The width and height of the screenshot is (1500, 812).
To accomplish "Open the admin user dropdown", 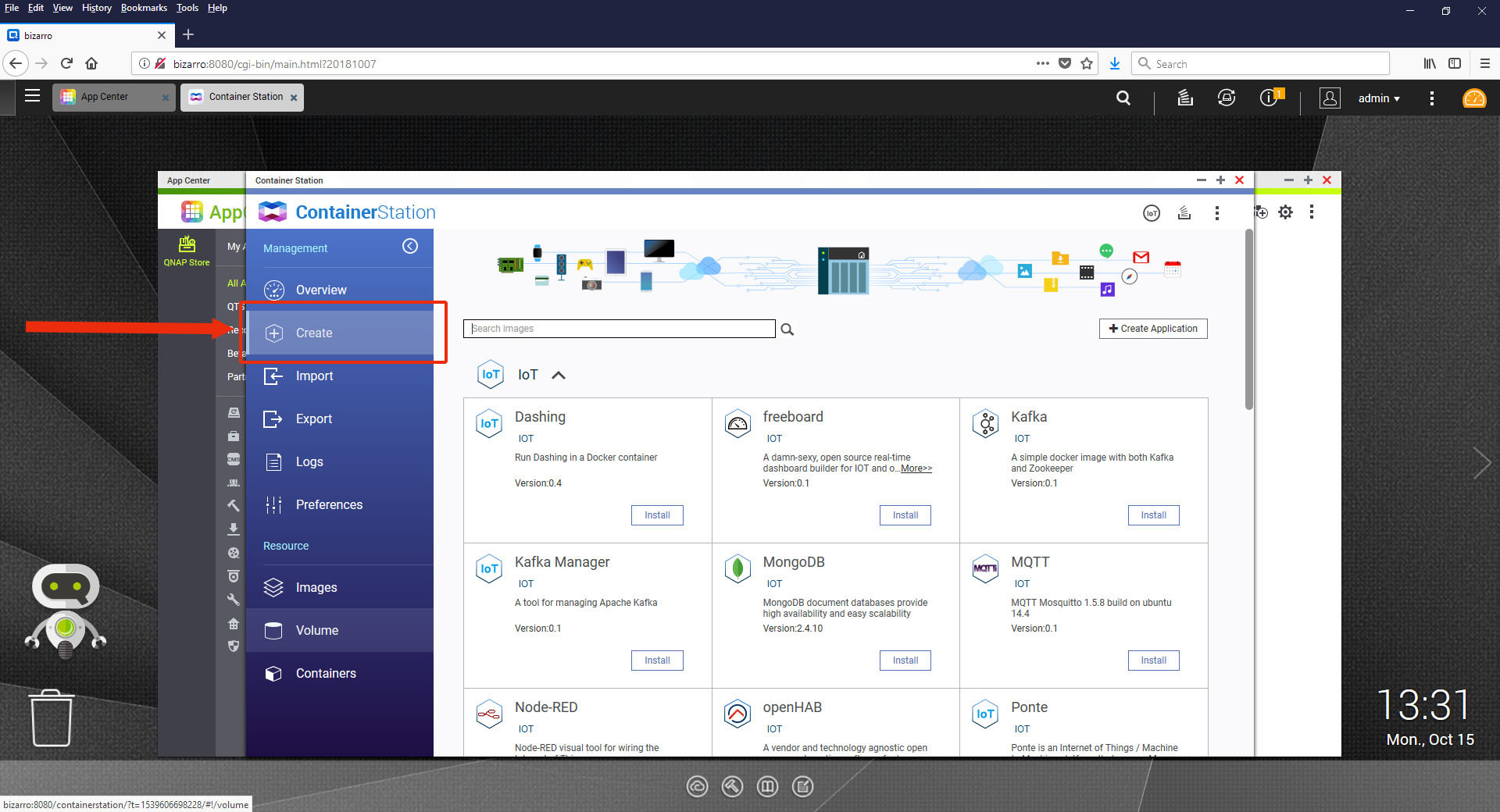I will [1379, 98].
